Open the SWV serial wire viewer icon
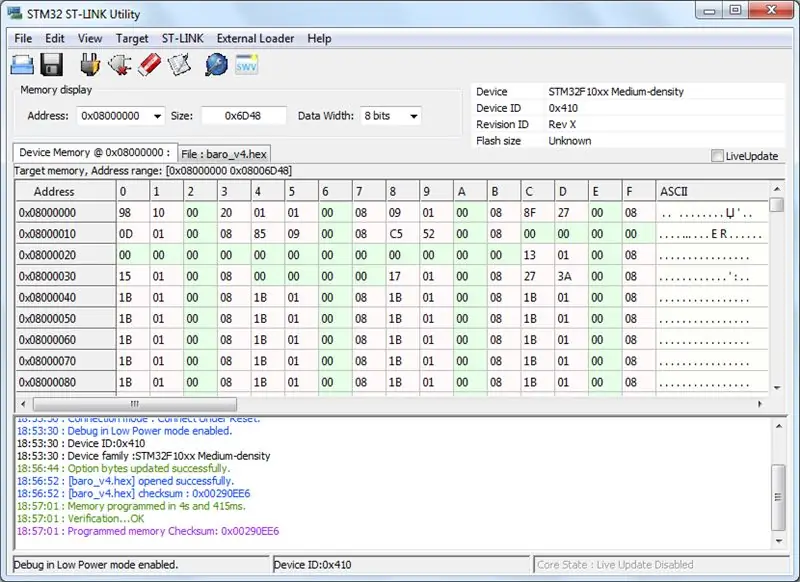800x582 pixels. coord(246,65)
